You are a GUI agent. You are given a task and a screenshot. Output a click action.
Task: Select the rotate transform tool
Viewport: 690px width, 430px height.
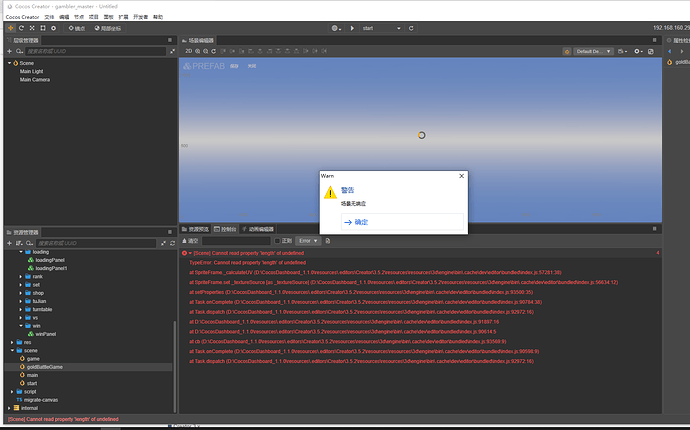(x=21, y=28)
